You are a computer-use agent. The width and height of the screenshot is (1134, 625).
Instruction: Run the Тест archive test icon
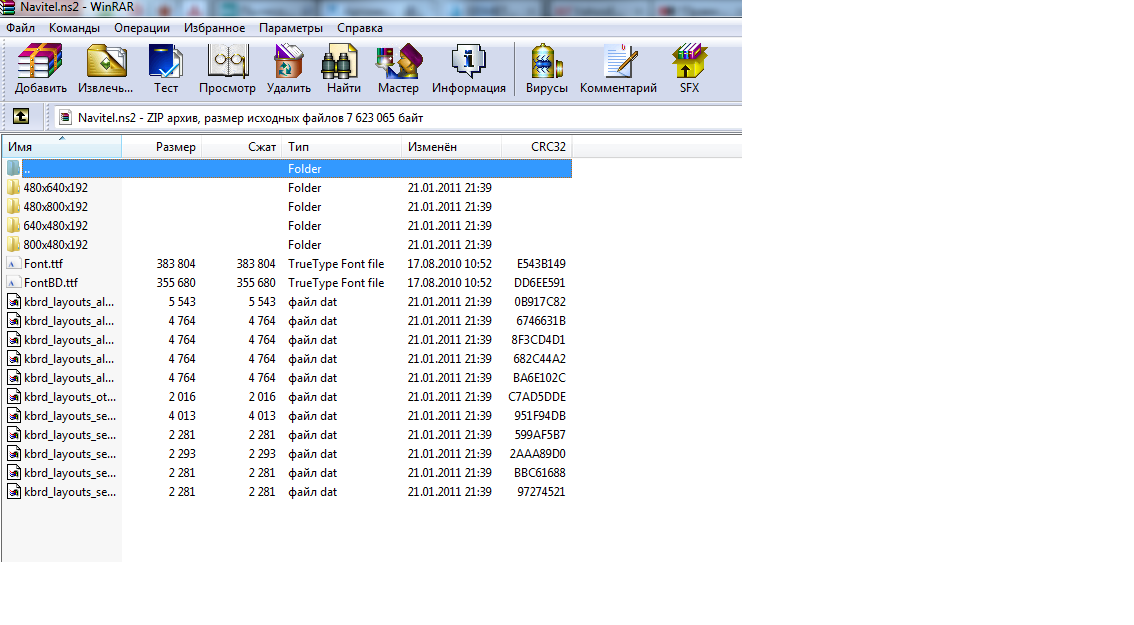coord(166,68)
